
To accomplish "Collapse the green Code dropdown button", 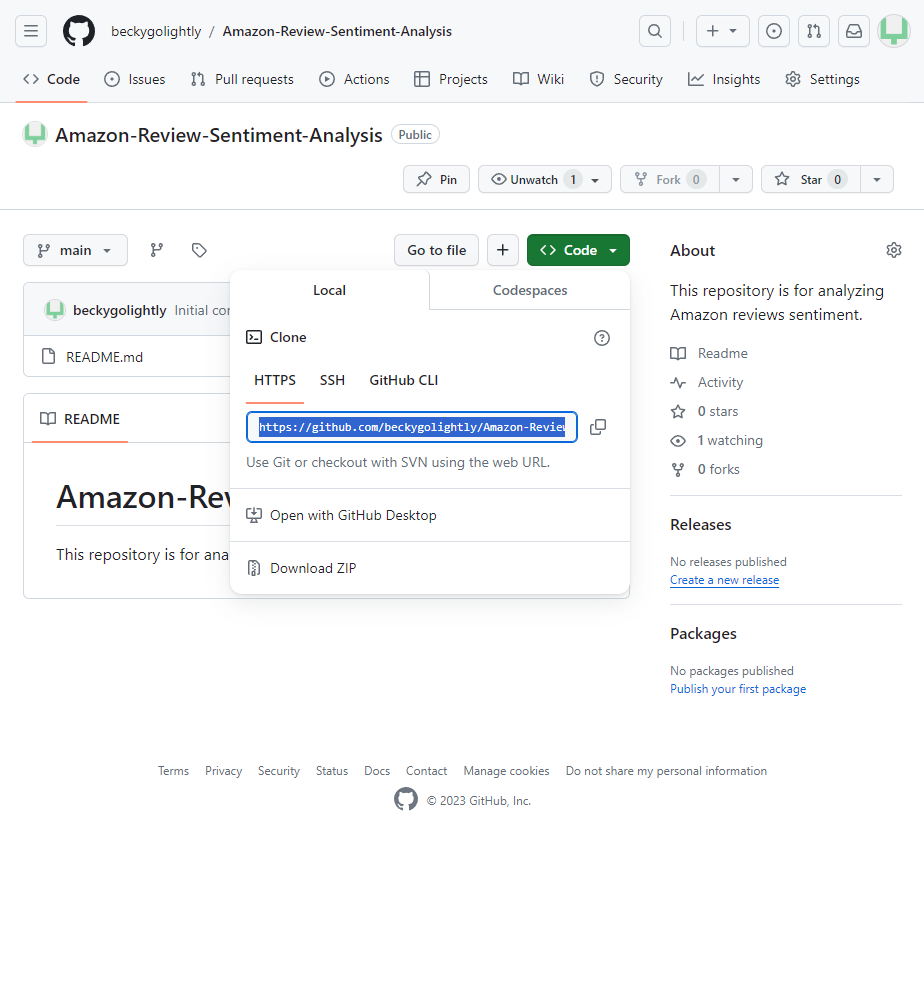I will (578, 250).
